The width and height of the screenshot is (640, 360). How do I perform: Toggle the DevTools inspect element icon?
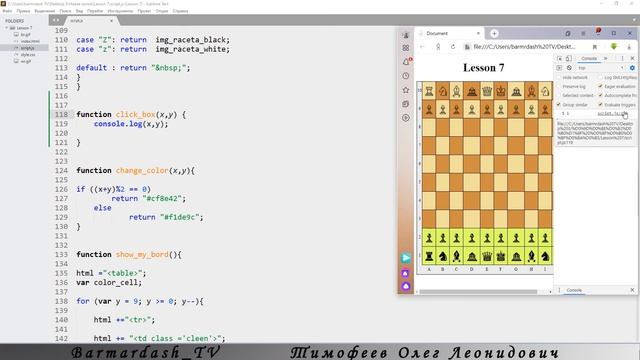(x=560, y=58)
